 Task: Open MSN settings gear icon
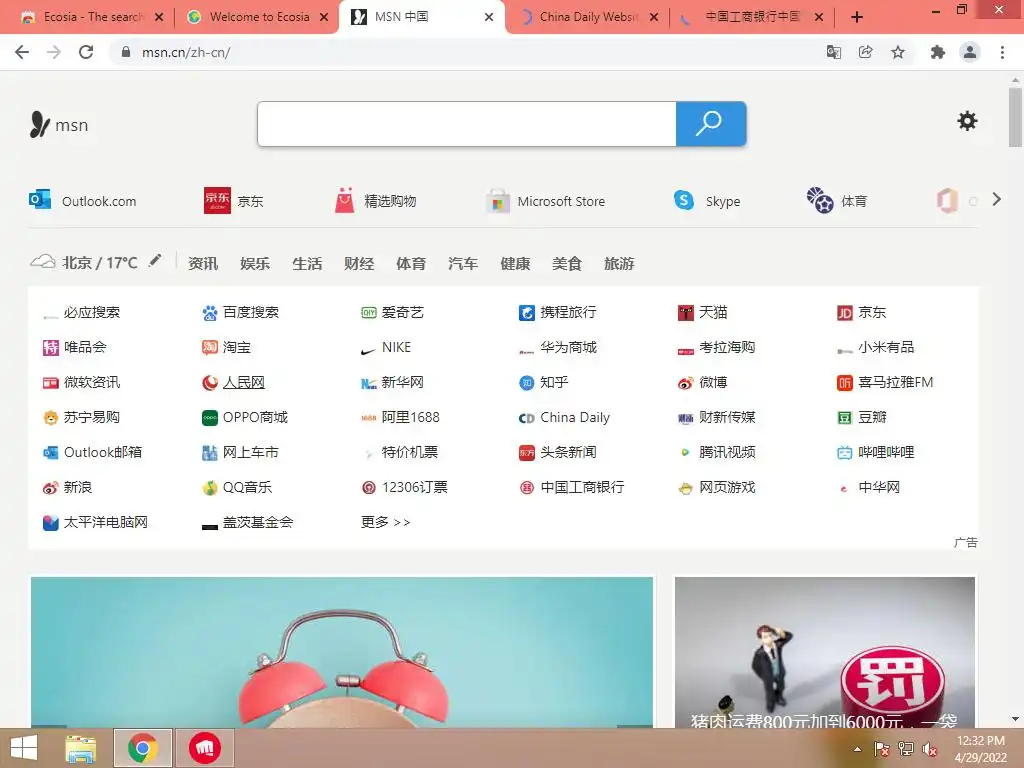pos(967,121)
